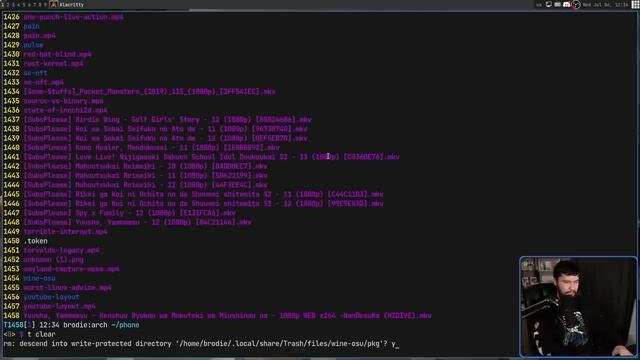Click line number 1445
This screenshot has height=360, width=640.
pyautogui.click(x=11, y=194)
